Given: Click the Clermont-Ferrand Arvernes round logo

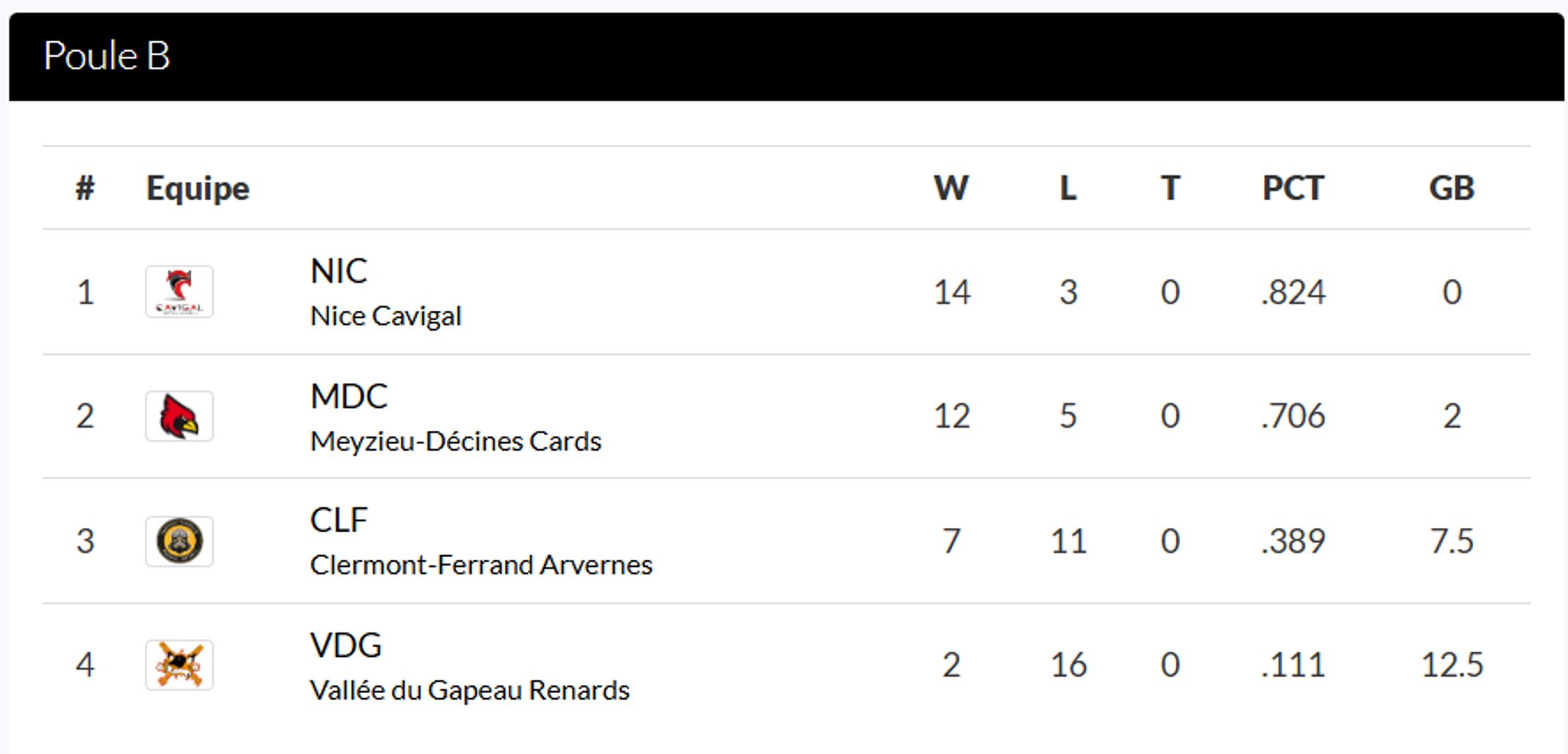Looking at the screenshot, I should pos(179,541).
